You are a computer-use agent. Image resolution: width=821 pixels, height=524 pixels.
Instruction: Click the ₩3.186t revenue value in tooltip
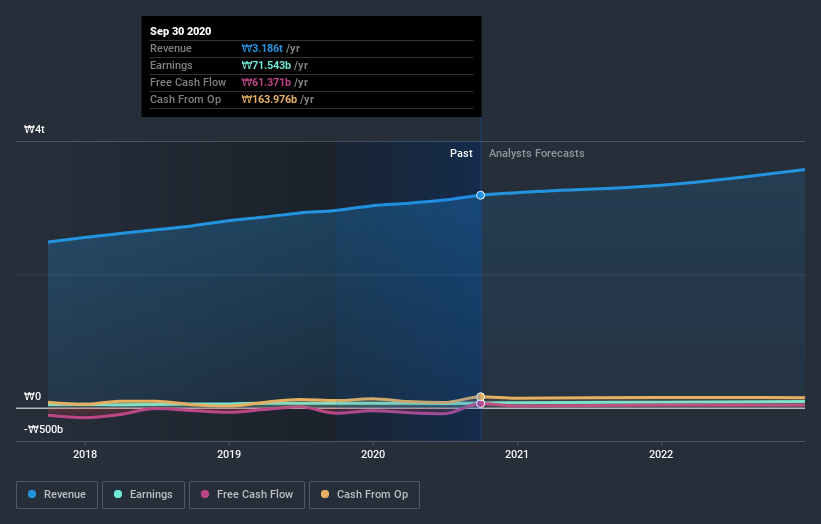point(262,48)
